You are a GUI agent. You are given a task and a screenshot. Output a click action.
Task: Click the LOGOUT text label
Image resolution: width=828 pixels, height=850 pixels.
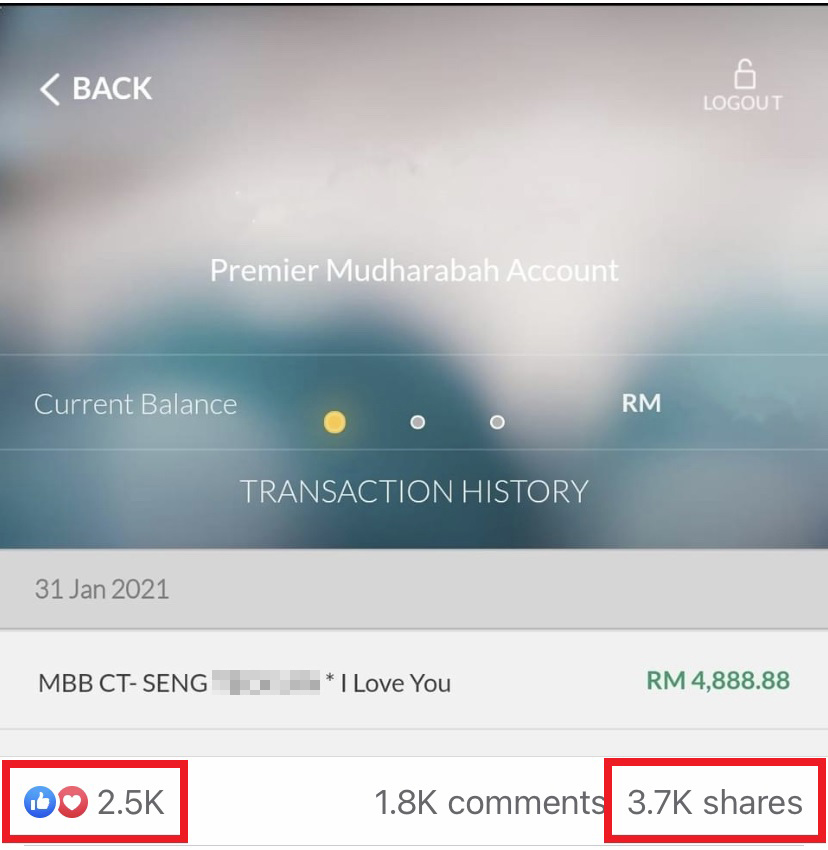[742, 103]
